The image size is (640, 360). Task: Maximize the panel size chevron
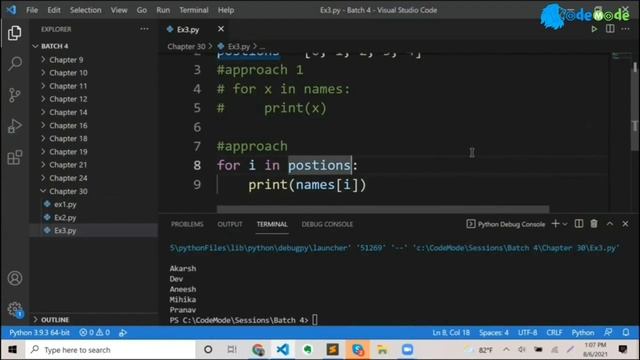click(609, 224)
